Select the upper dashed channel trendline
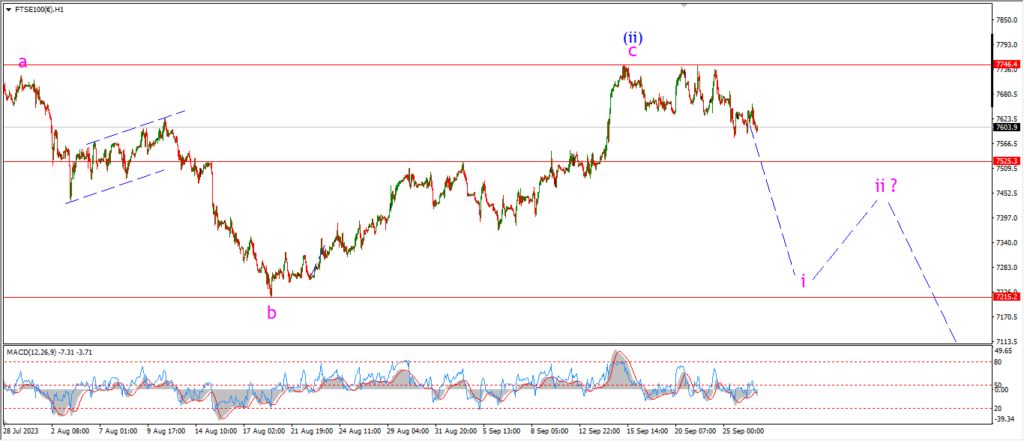1024x441 pixels. pyautogui.click(x=135, y=127)
